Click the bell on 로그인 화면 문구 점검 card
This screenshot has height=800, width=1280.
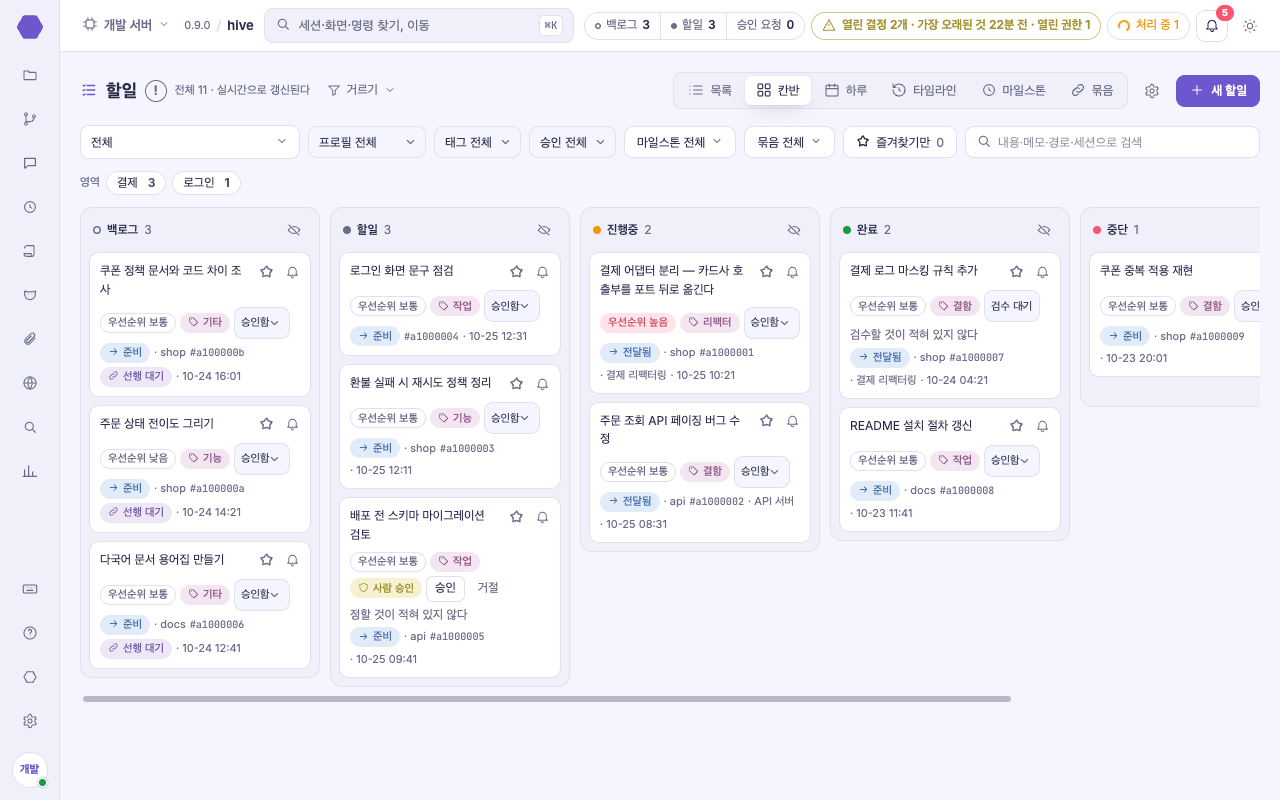(x=542, y=271)
